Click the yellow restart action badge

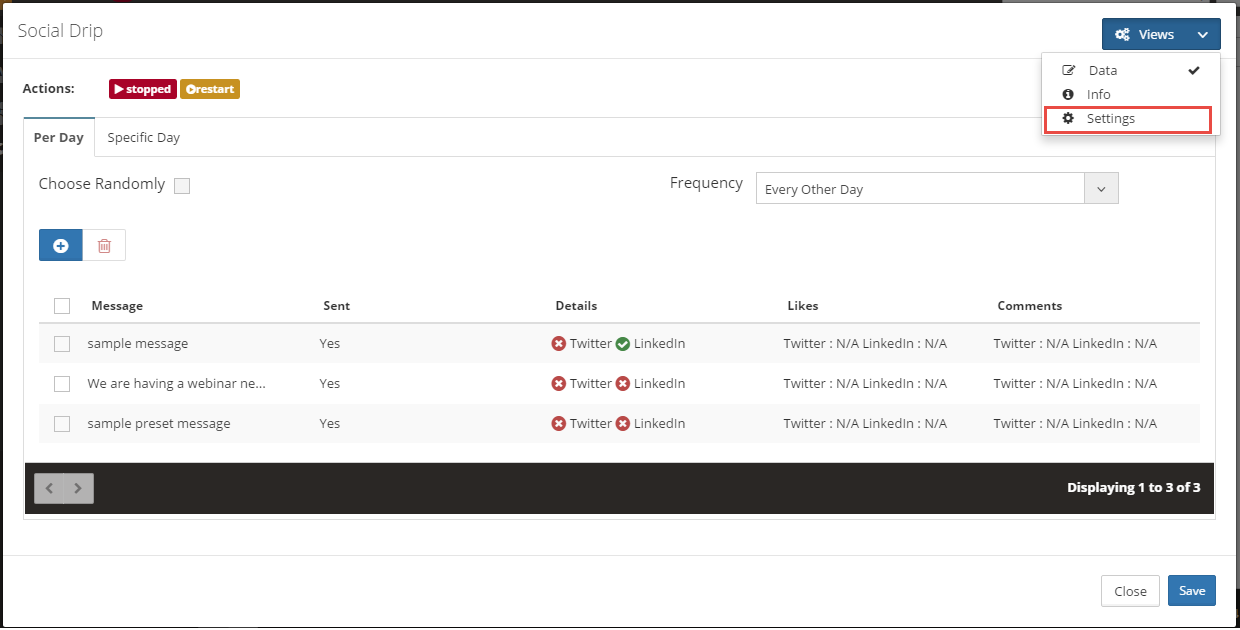point(210,89)
